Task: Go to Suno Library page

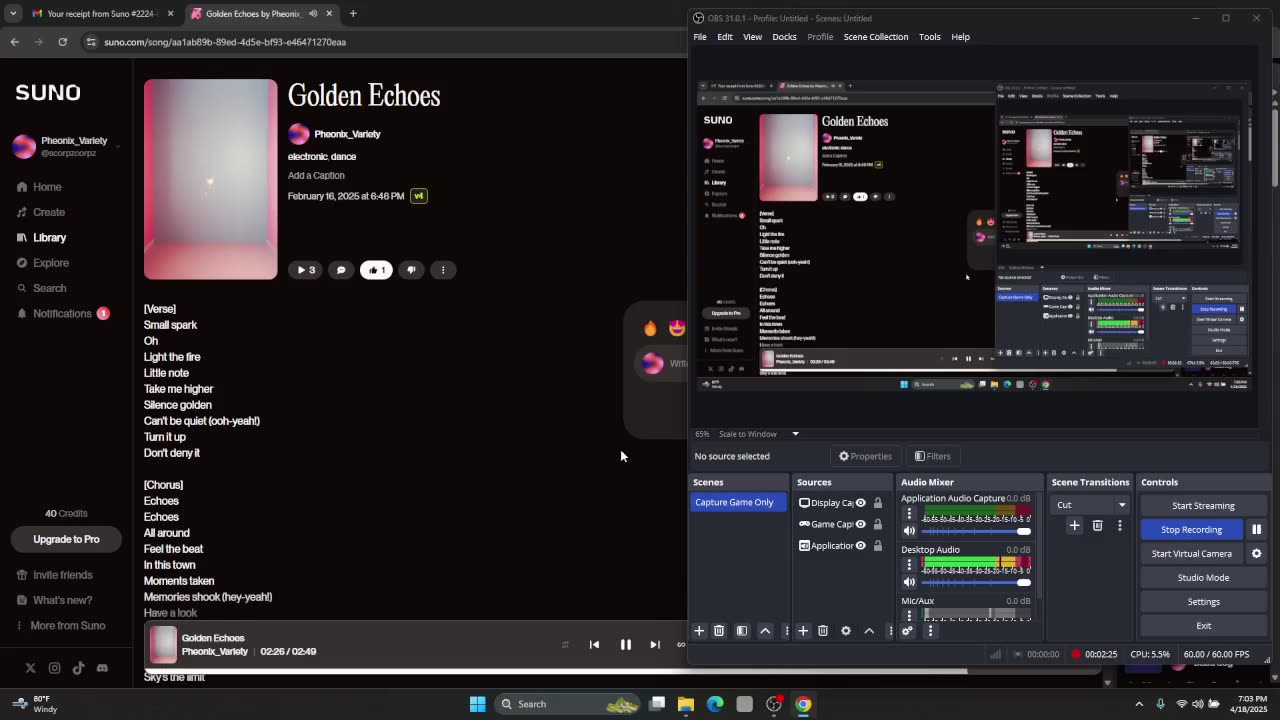Action: click(49, 238)
